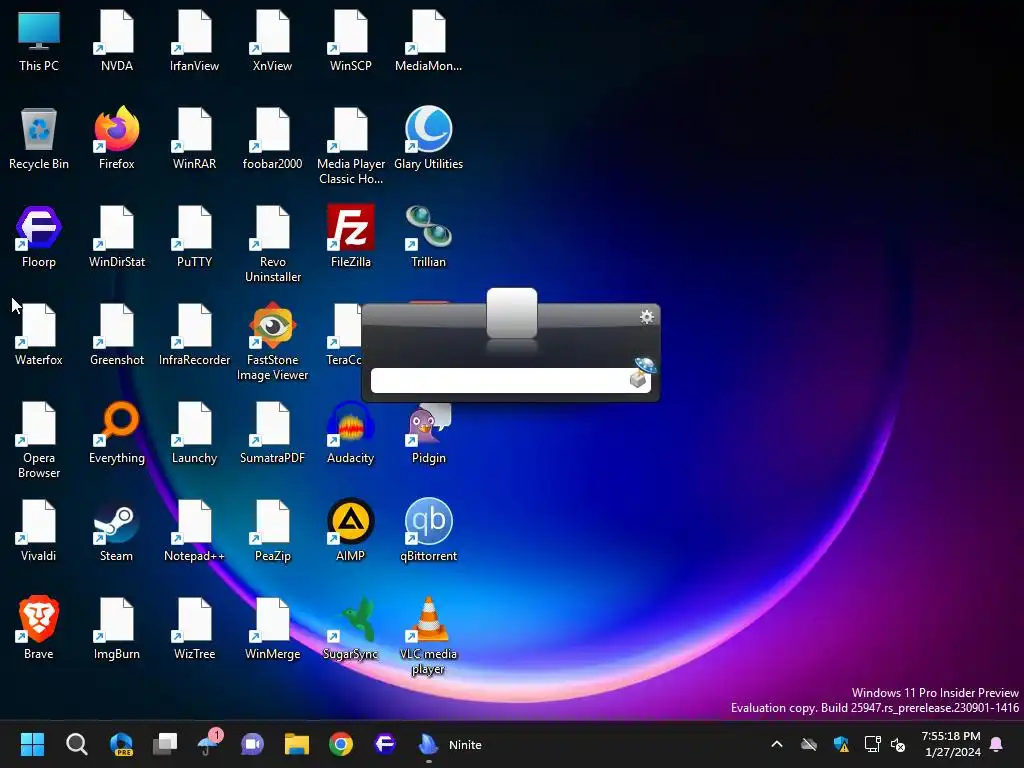
Task: Select the Recycle Bin icon
Action: (39, 139)
